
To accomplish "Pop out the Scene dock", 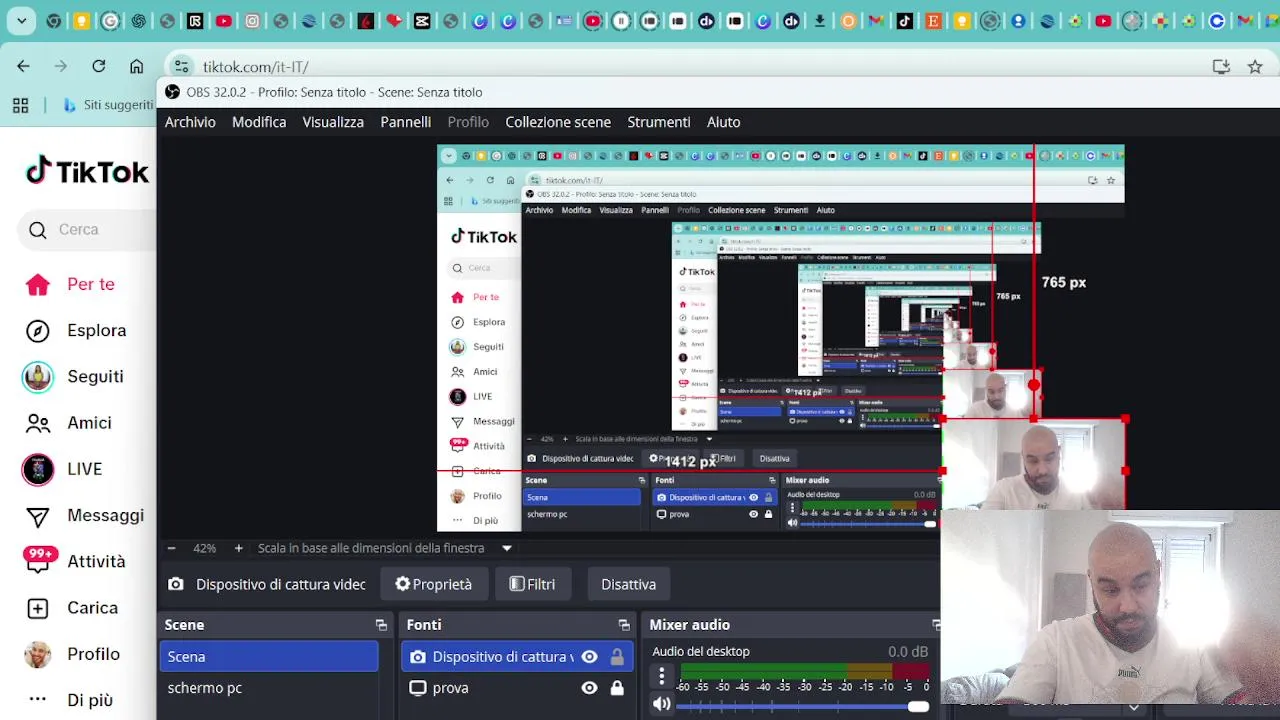I will coord(381,625).
